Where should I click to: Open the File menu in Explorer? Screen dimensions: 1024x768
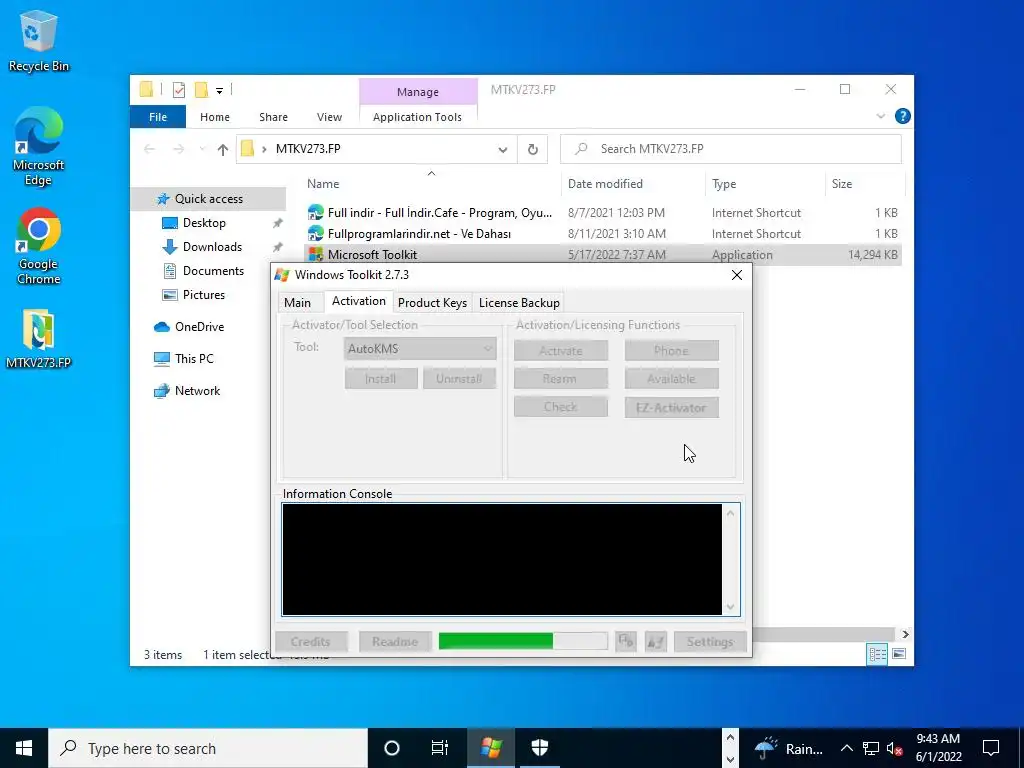point(158,117)
